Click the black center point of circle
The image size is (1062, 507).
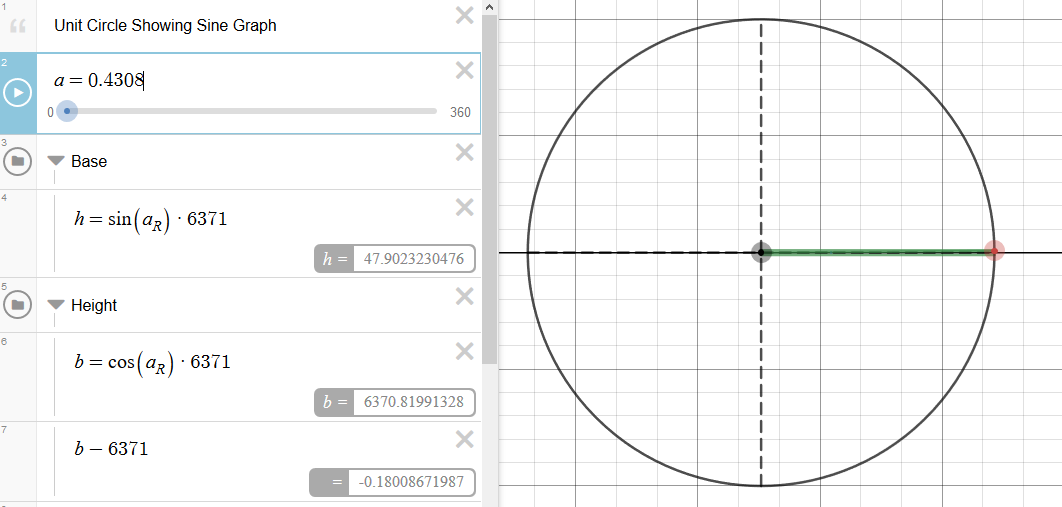pyautogui.click(x=761, y=252)
